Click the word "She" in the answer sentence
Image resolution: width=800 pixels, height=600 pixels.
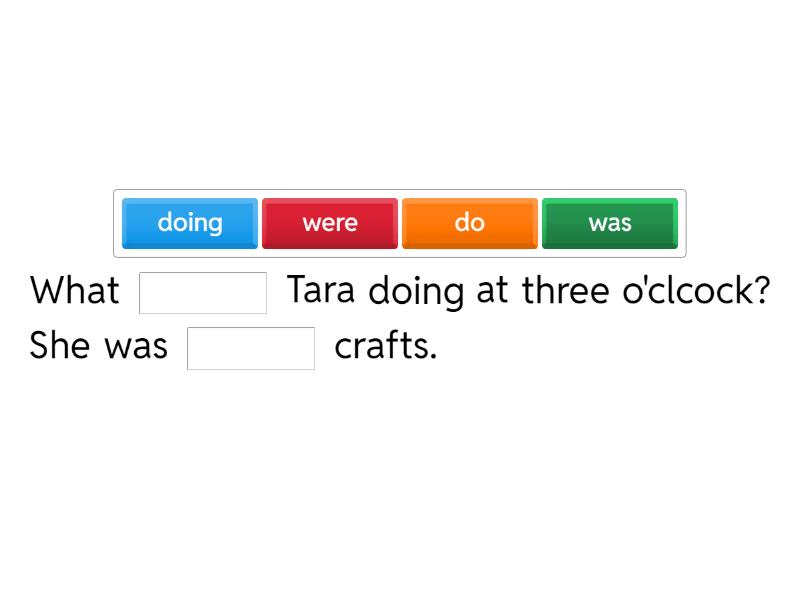point(61,346)
